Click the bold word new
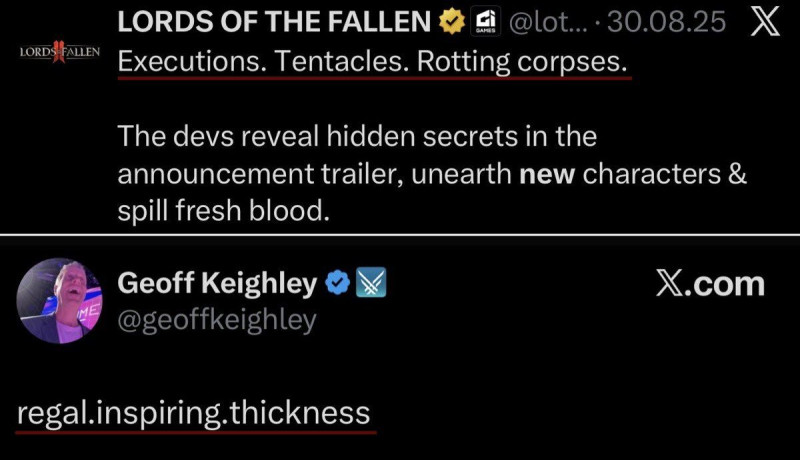The width and height of the screenshot is (800, 460). pos(547,174)
